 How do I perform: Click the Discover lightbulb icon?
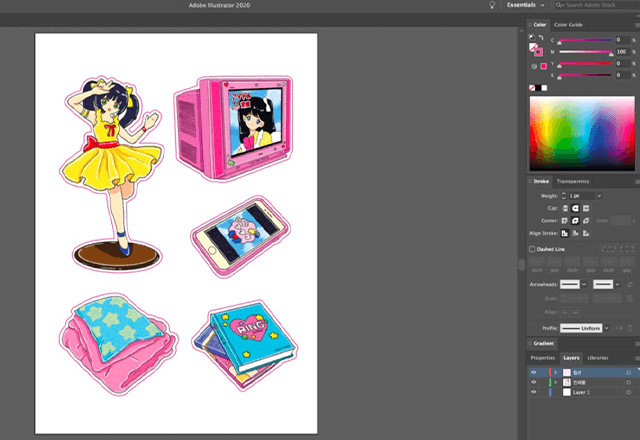(492, 5)
